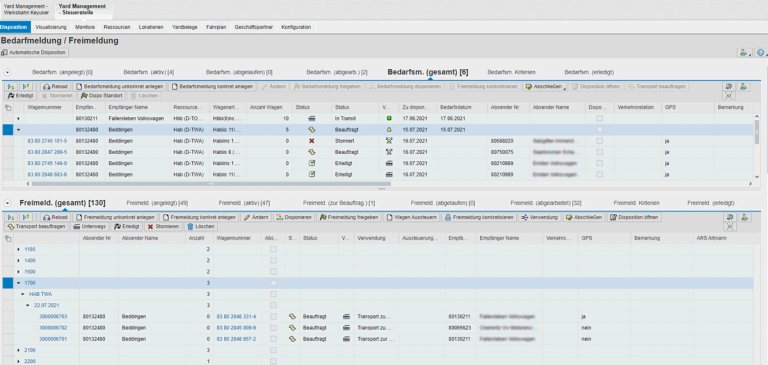Click Wagen Aussteuern
Viewport: 768px width, 365px height.
coord(411,217)
